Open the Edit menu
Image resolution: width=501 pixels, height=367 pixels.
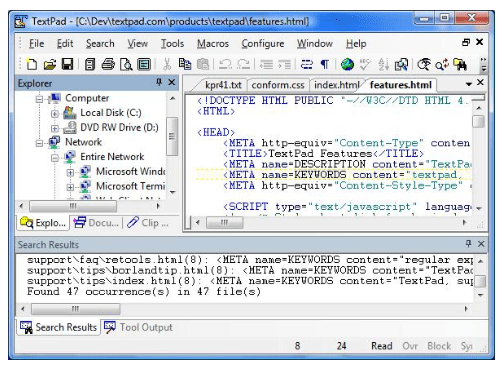coord(65,44)
